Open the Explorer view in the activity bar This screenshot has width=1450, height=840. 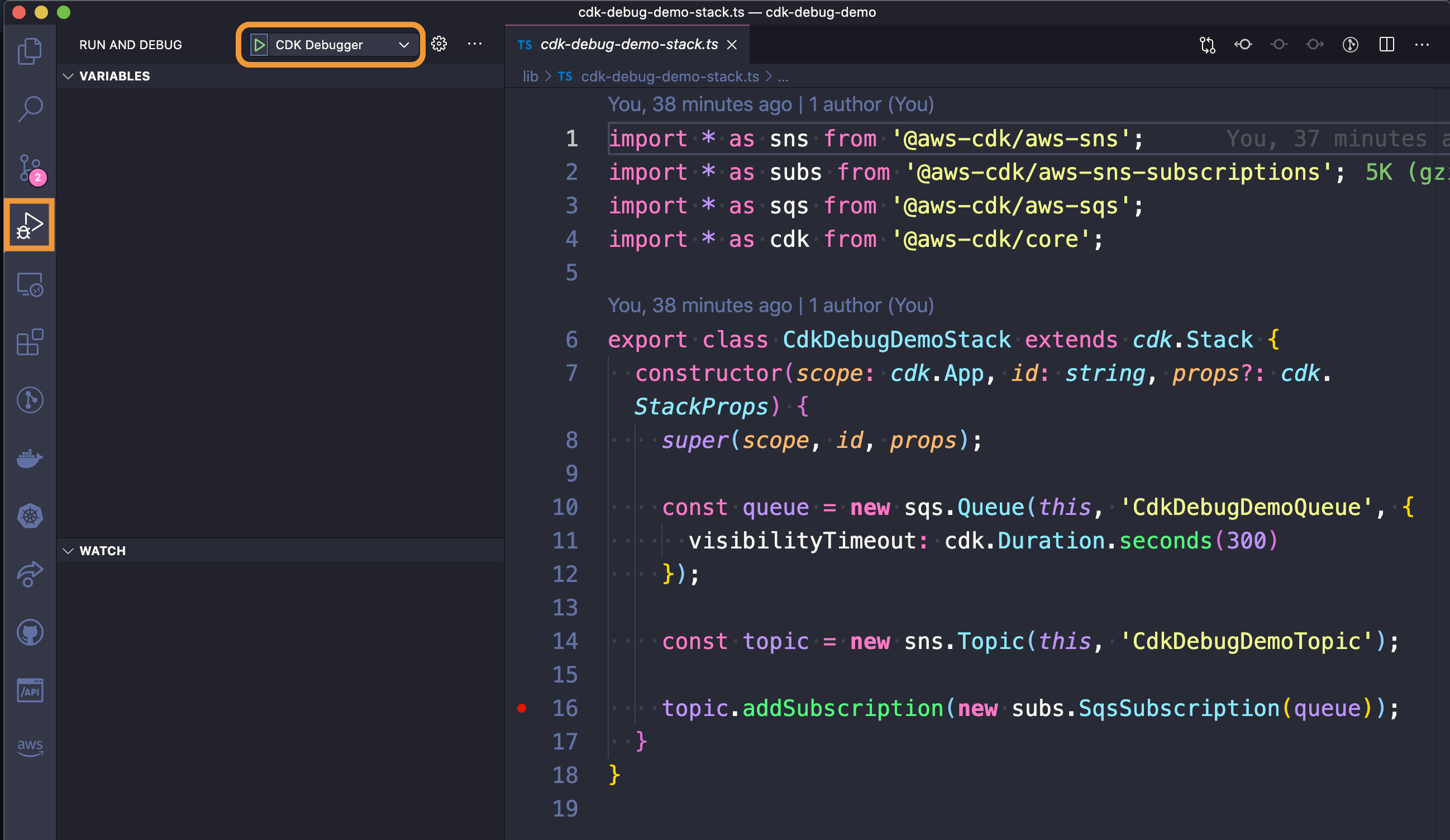tap(30, 51)
